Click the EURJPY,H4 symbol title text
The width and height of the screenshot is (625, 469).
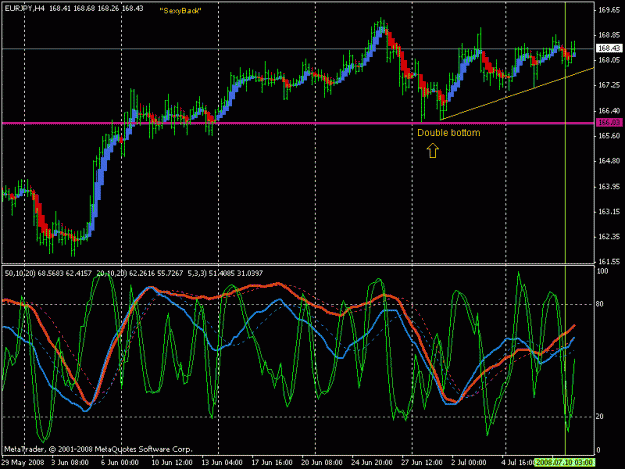[24, 8]
